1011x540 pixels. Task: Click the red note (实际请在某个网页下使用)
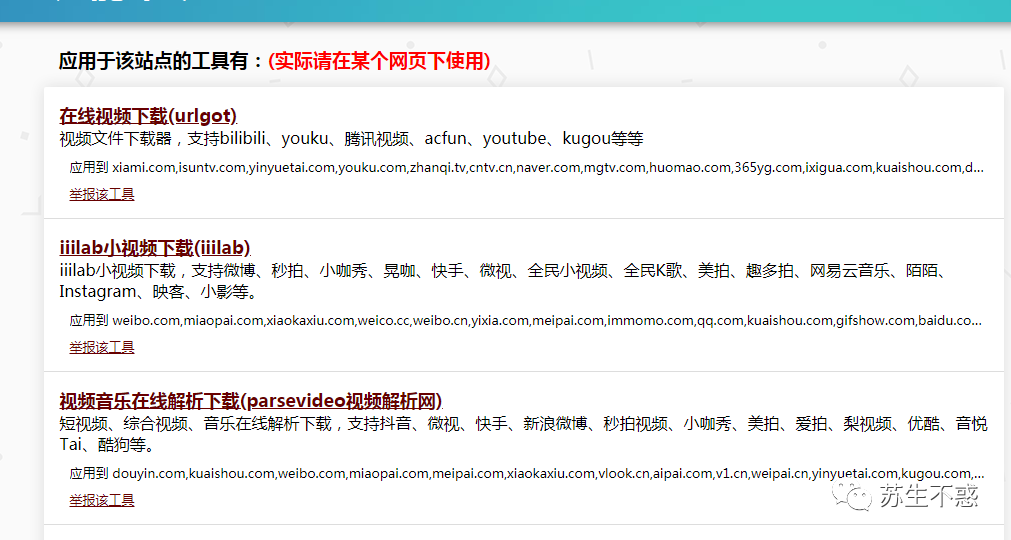click(380, 61)
